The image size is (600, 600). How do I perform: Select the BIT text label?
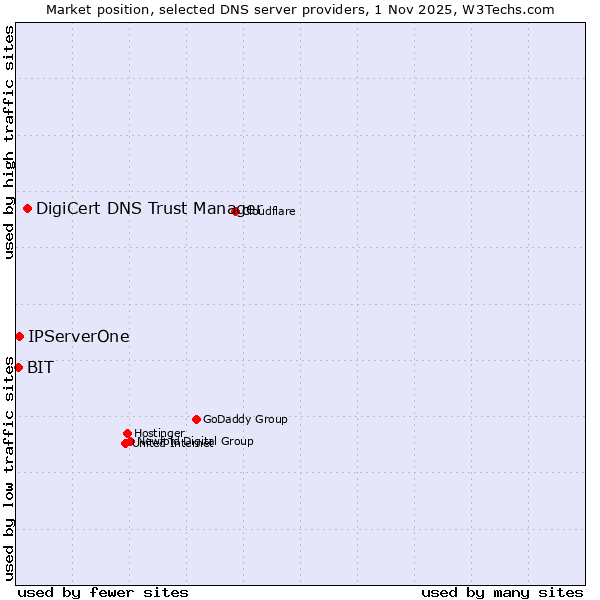[40, 368]
